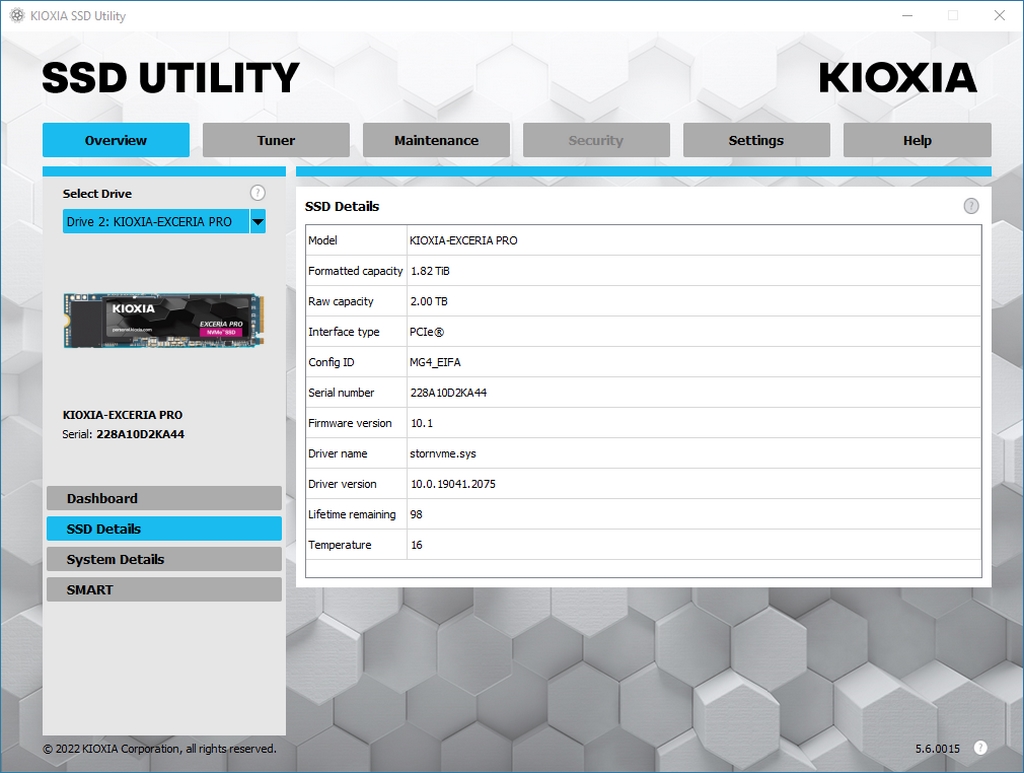Image resolution: width=1024 pixels, height=773 pixels.
Task: Click the help icon beside version 5.6.0015
Action: point(980,748)
